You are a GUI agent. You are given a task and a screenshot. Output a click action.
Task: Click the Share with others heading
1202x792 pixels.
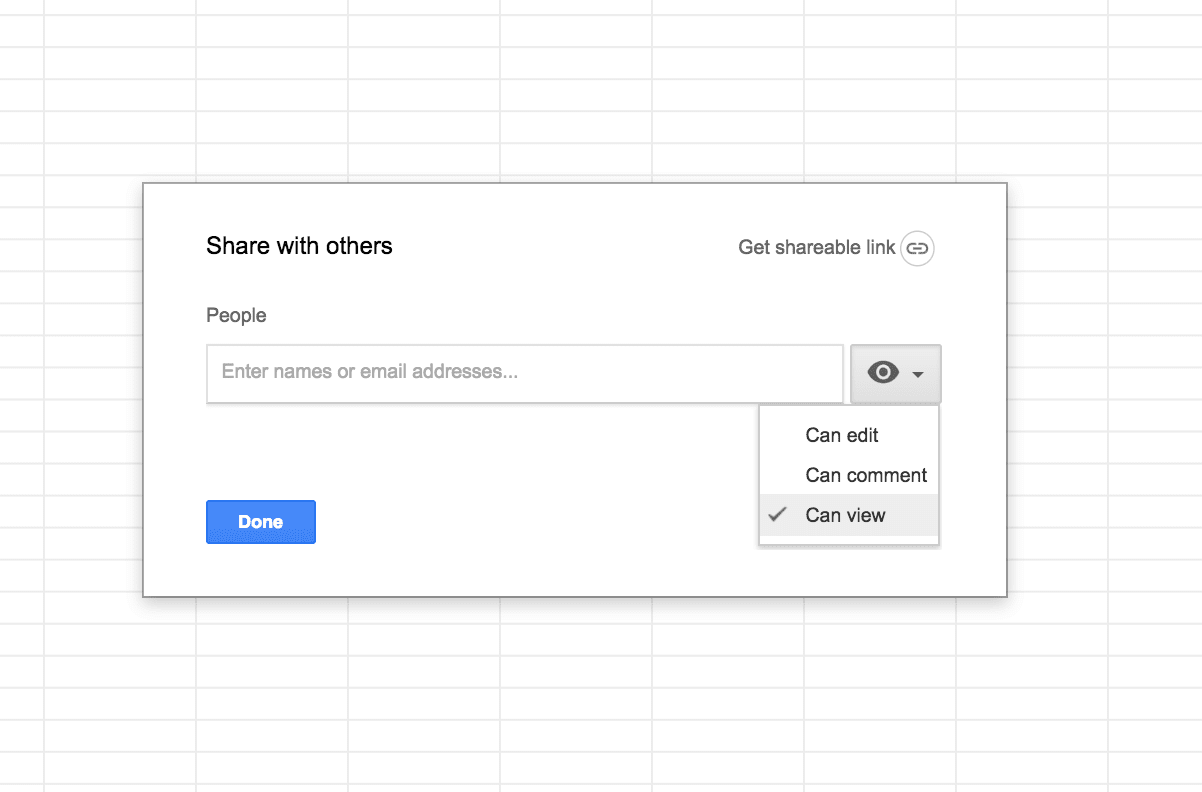click(x=299, y=246)
